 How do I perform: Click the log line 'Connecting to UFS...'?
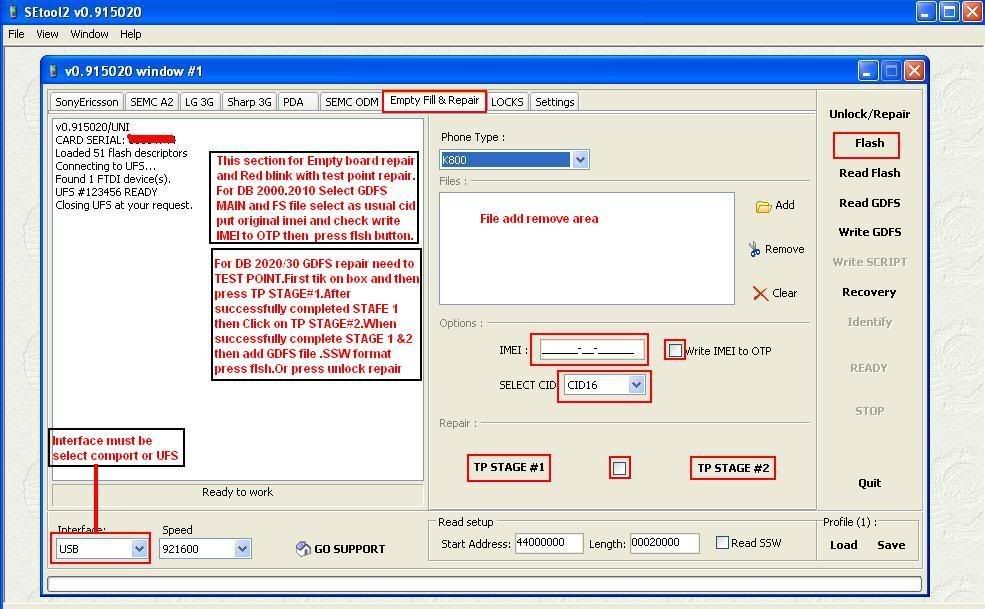106,166
